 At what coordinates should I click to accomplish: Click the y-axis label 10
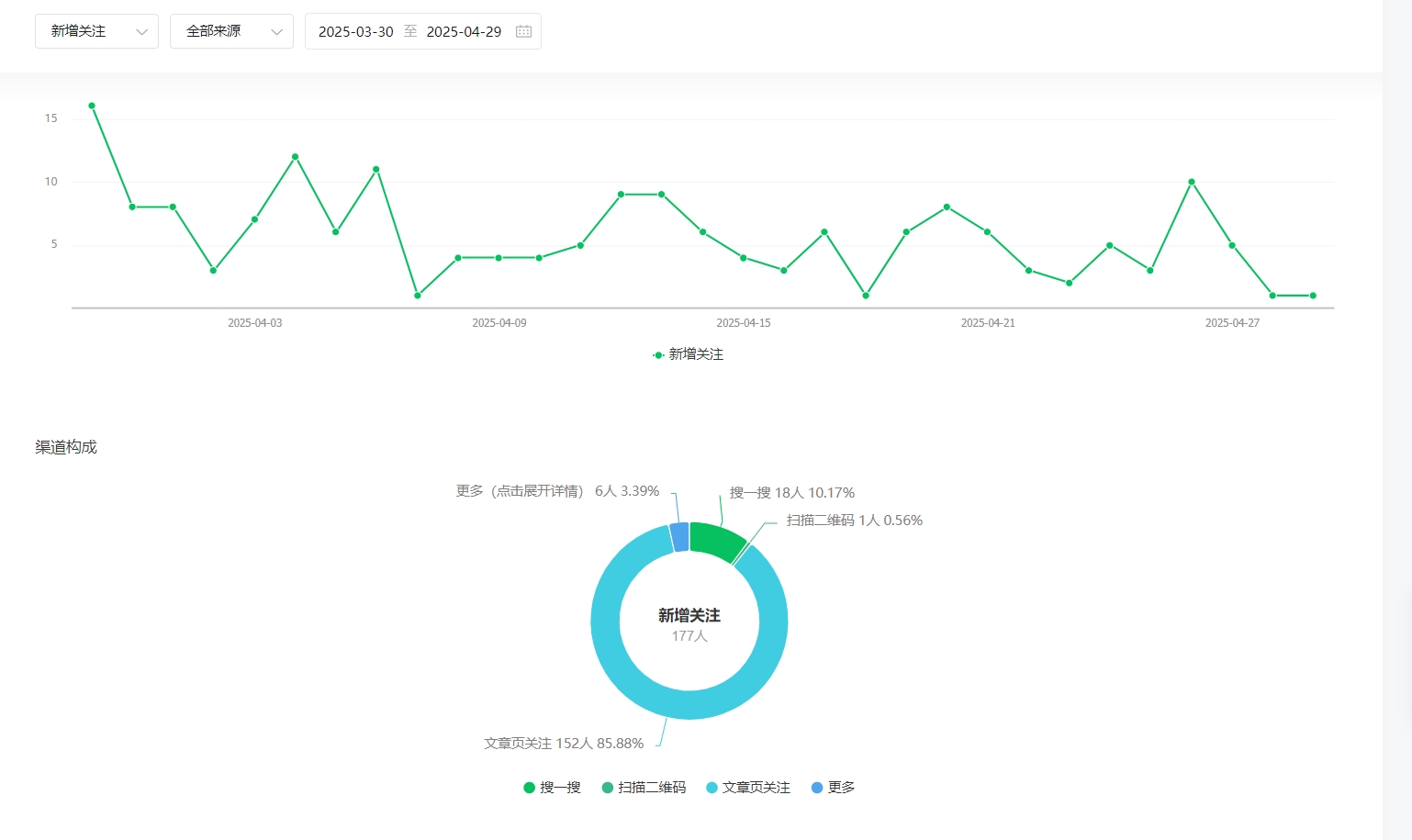pos(51,182)
